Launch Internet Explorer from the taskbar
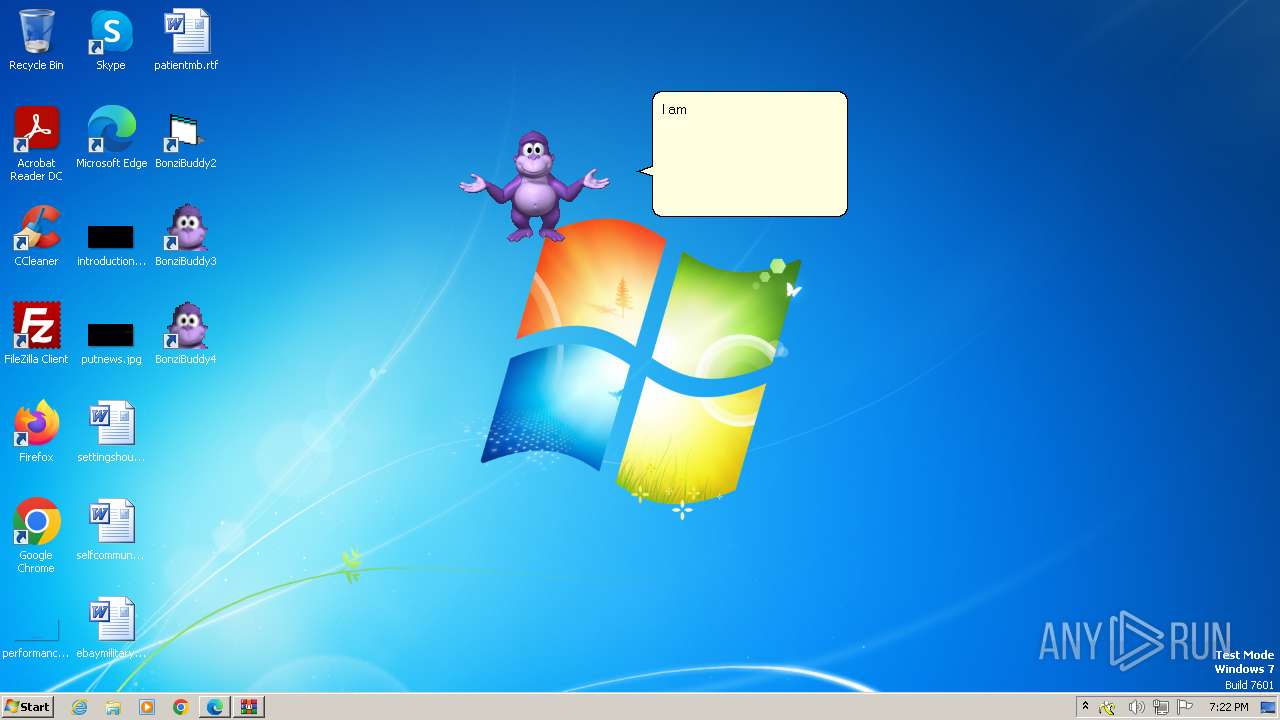 click(79, 707)
